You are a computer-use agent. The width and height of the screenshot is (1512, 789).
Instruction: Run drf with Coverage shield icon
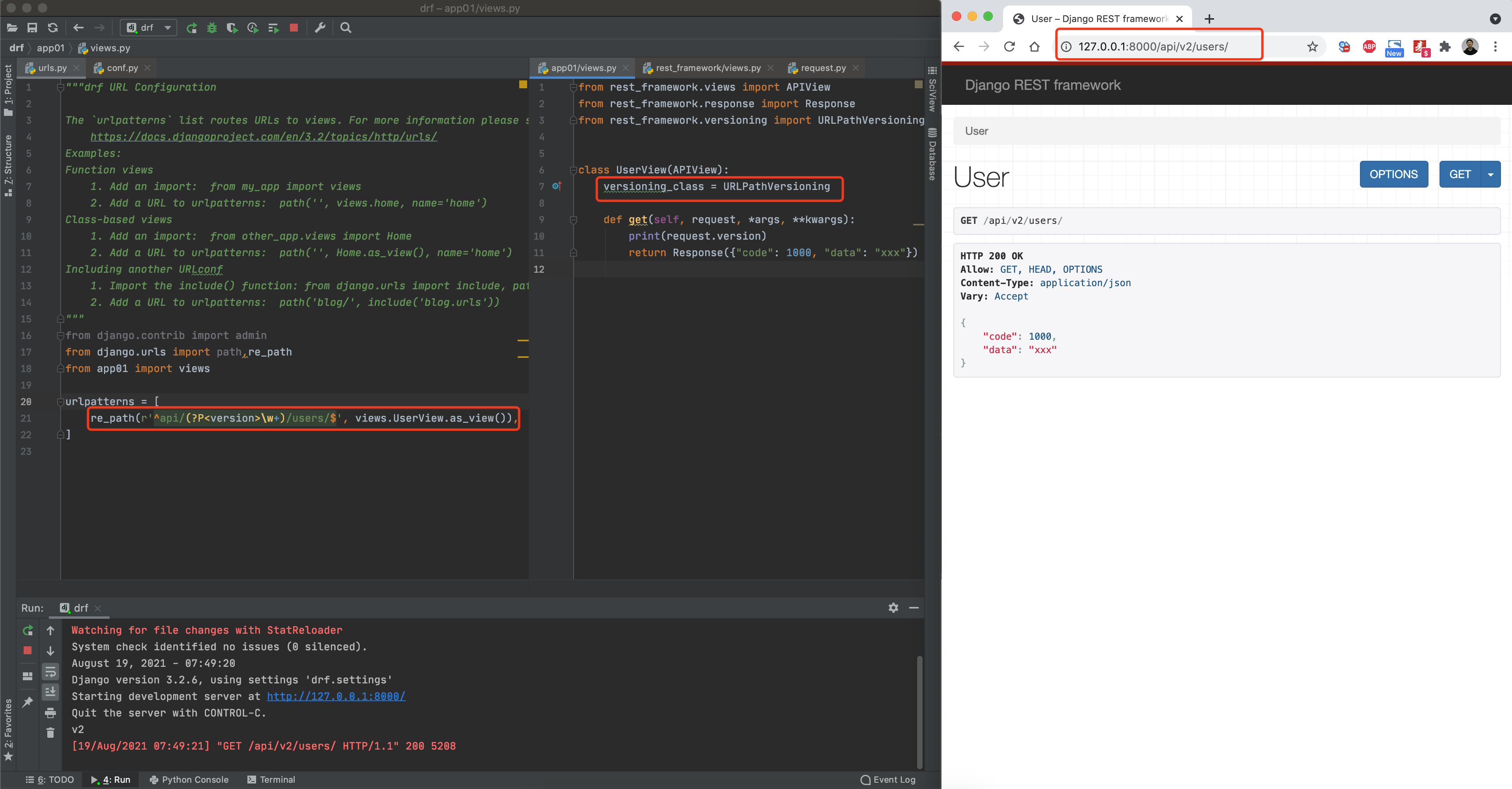coord(232,28)
